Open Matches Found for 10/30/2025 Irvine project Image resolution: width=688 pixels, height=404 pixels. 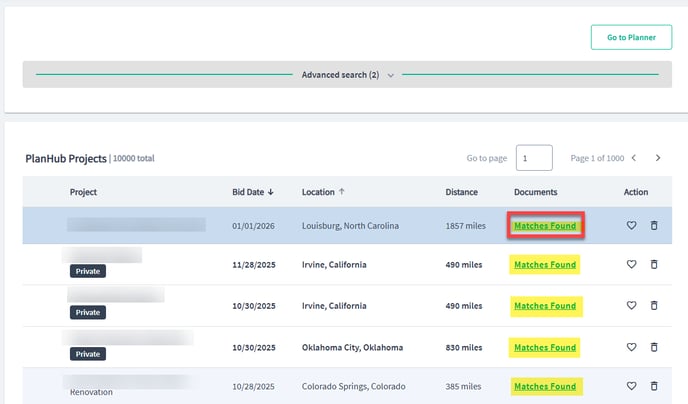coord(545,306)
